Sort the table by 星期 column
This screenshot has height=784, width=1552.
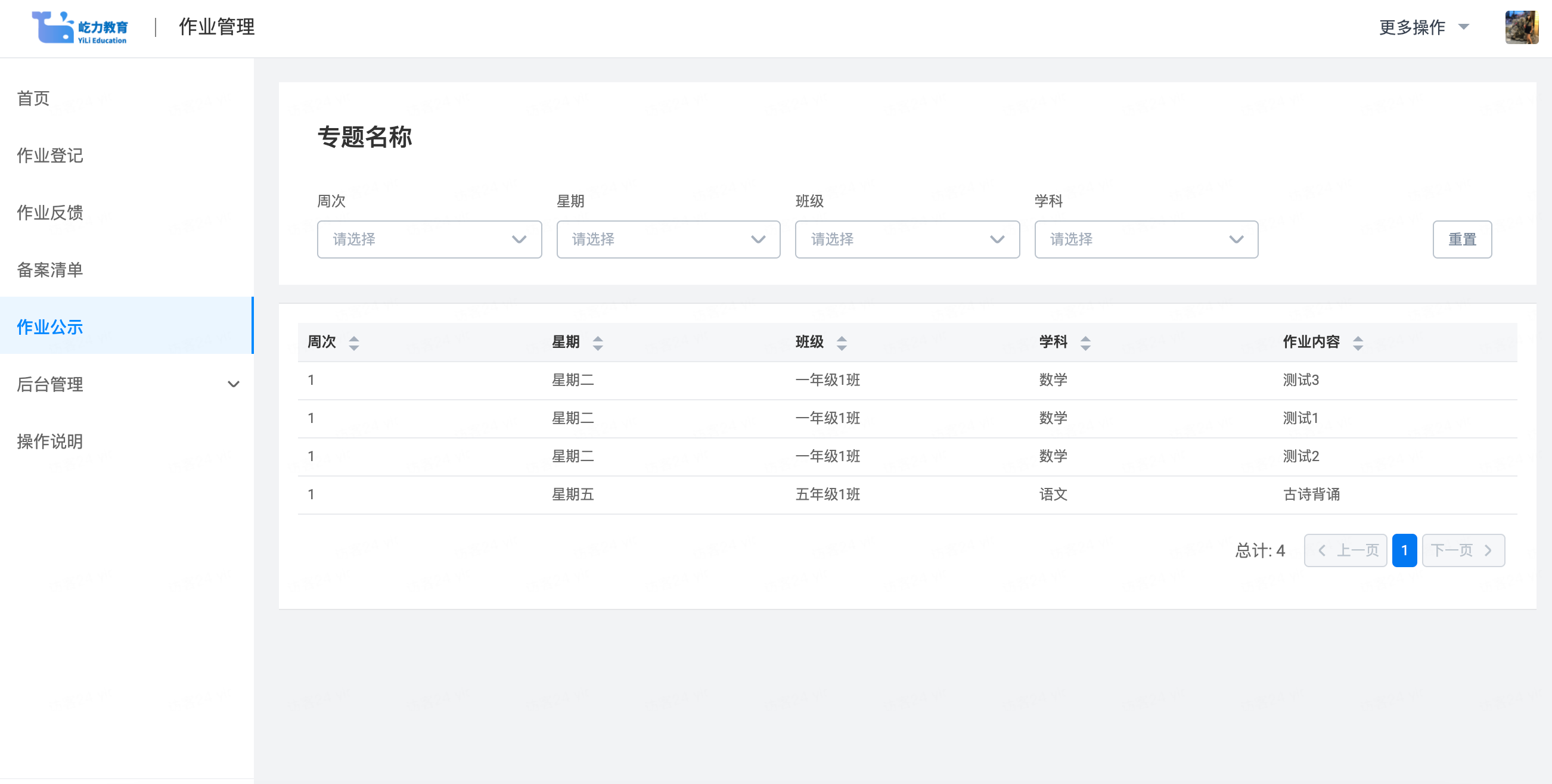click(597, 343)
